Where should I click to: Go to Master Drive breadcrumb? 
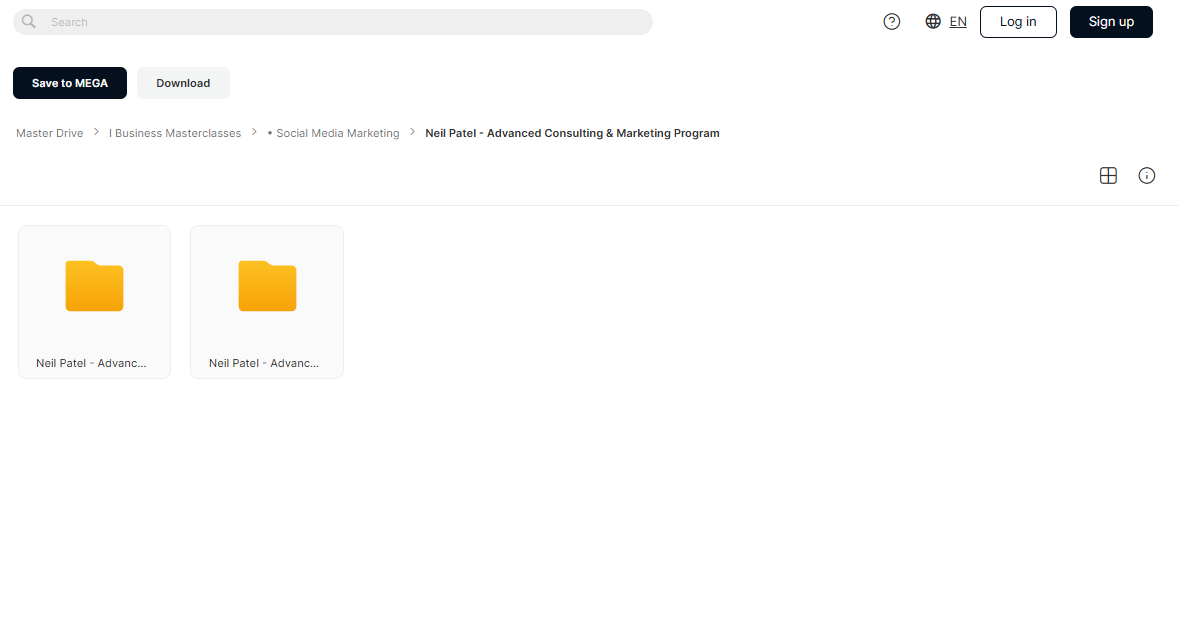(x=50, y=133)
